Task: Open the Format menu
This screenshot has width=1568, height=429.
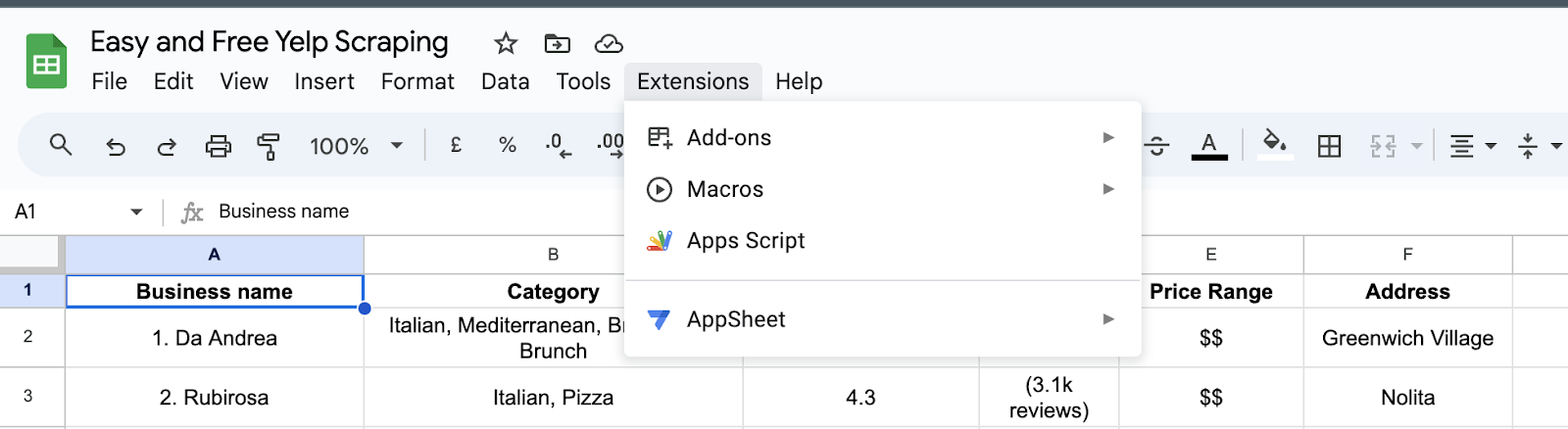Action: tap(417, 81)
